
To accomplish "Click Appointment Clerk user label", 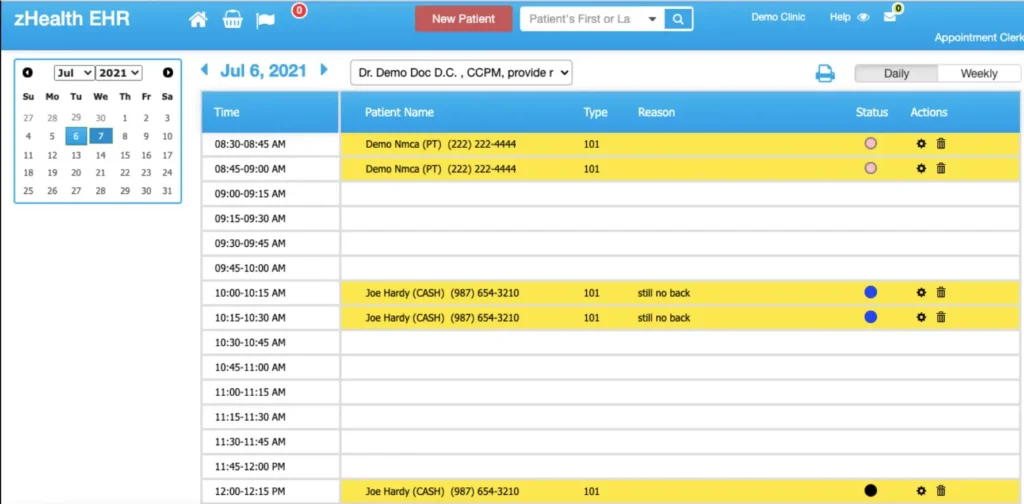I will click(979, 38).
